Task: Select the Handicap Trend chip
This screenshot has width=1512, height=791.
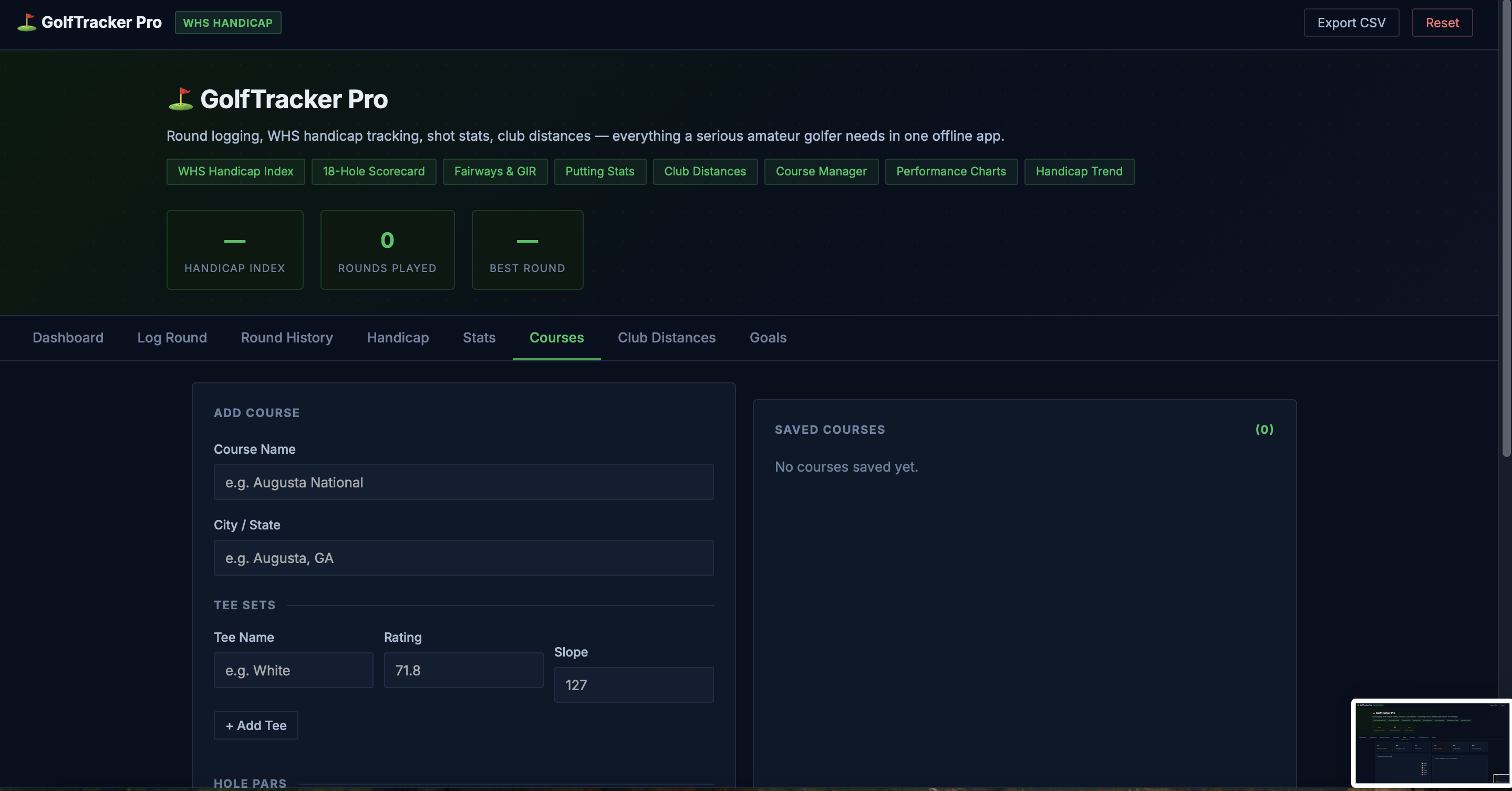Action: point(1079,171)
